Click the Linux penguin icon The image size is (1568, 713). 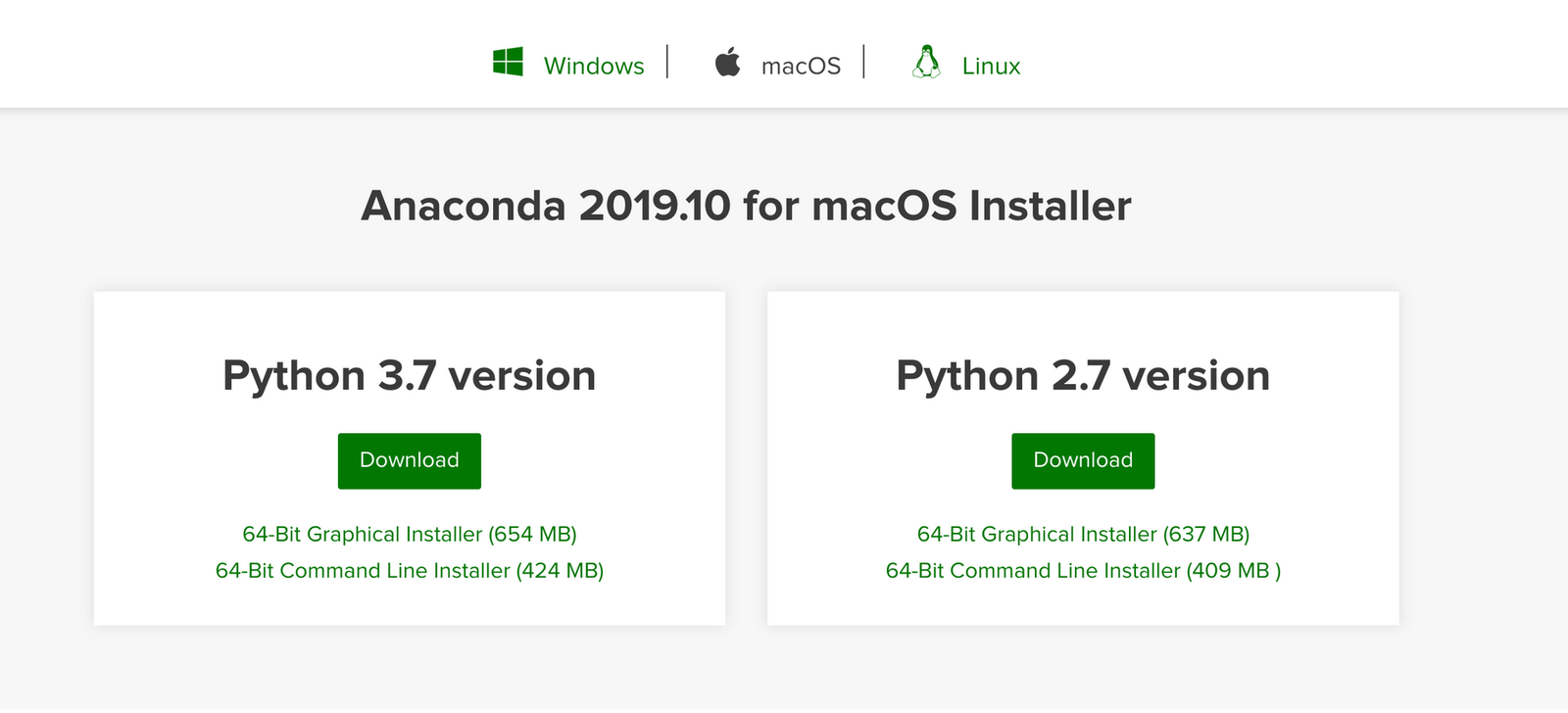tap(926, 62)
